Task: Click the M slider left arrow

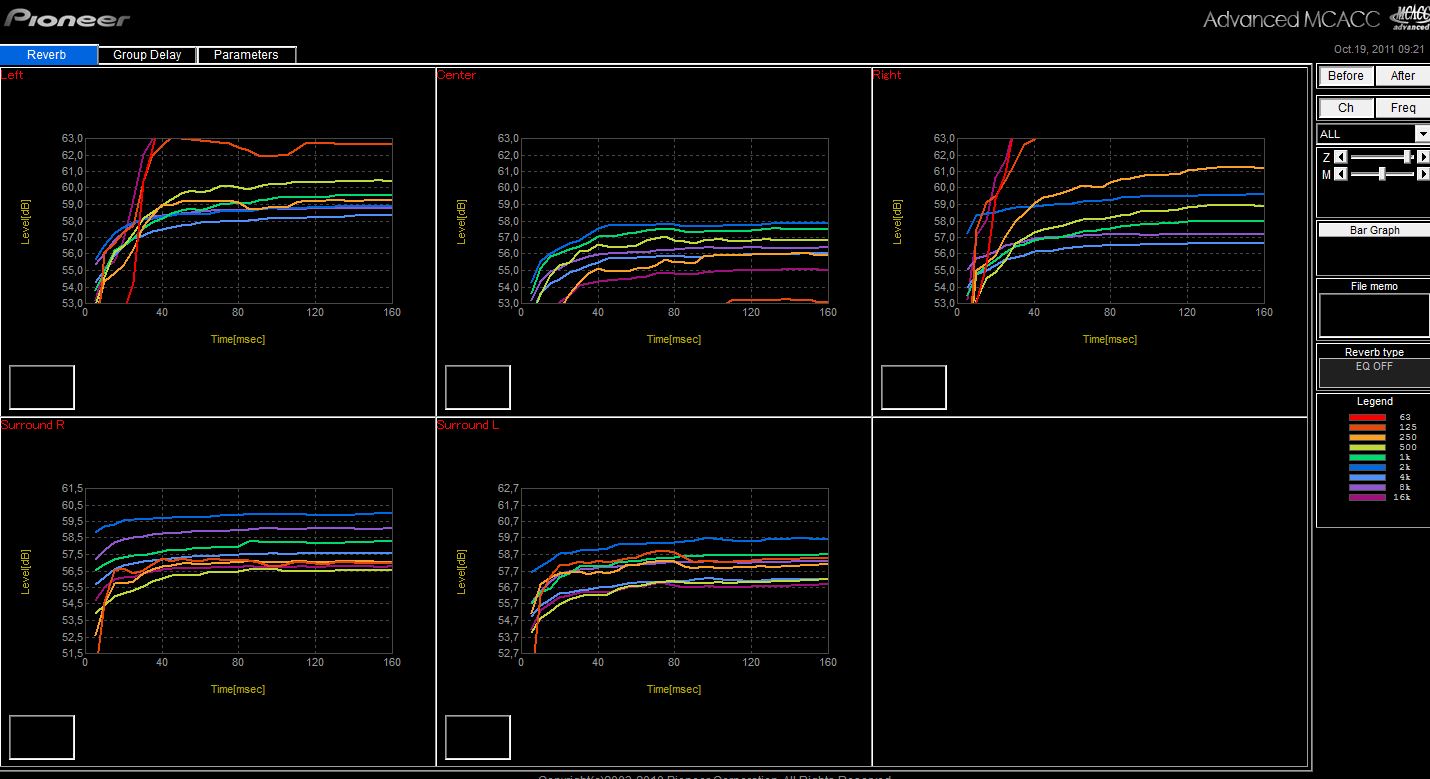Action: pos(1342,174)
